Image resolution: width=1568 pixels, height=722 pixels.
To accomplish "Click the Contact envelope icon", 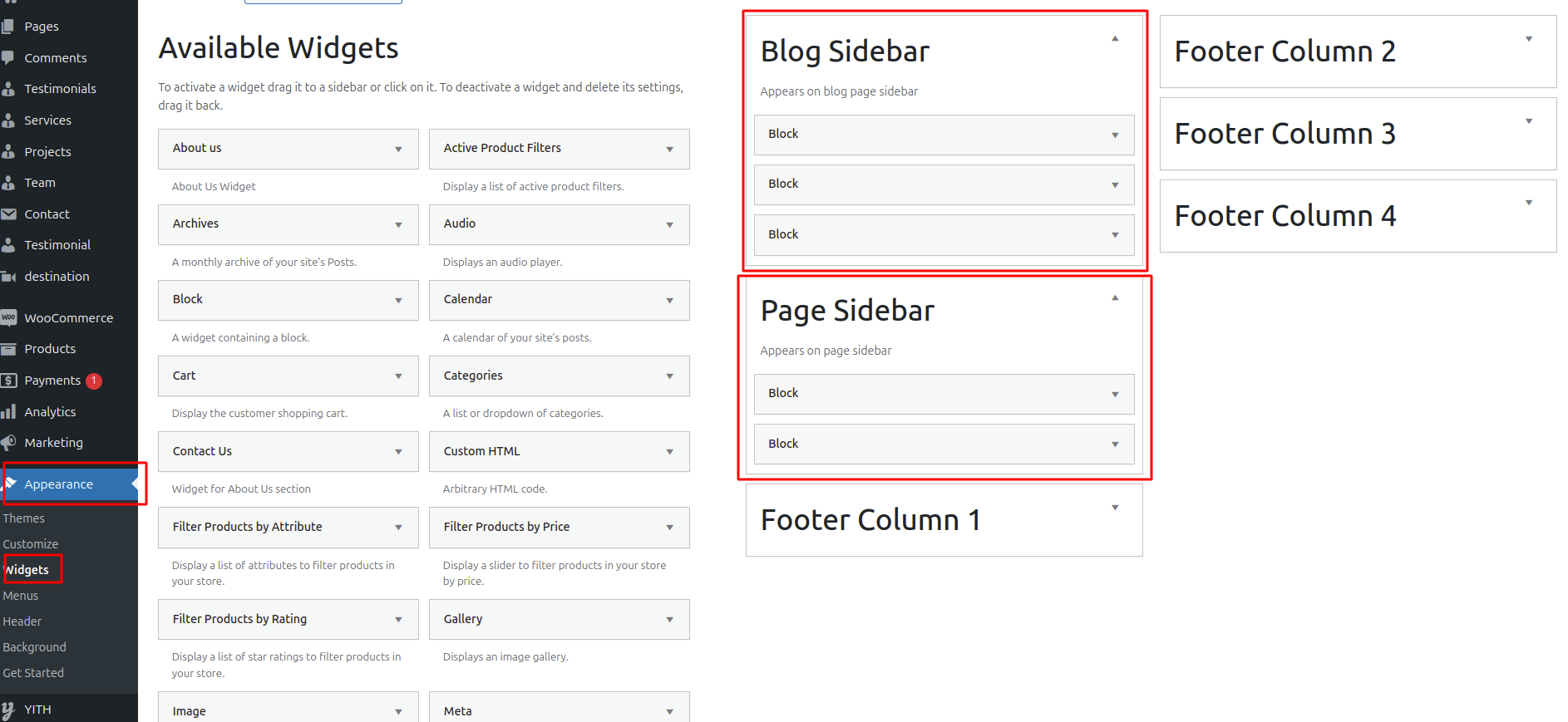I will (x=8, y=214).
